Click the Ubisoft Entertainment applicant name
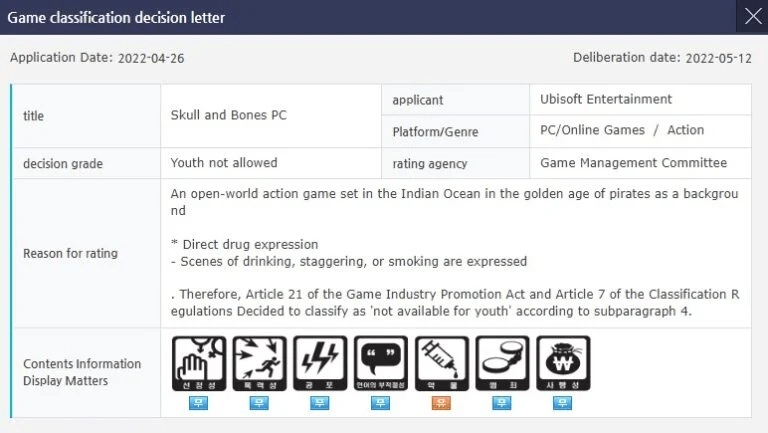The height and width of the screenshot is (433, 768). point(606,99)
